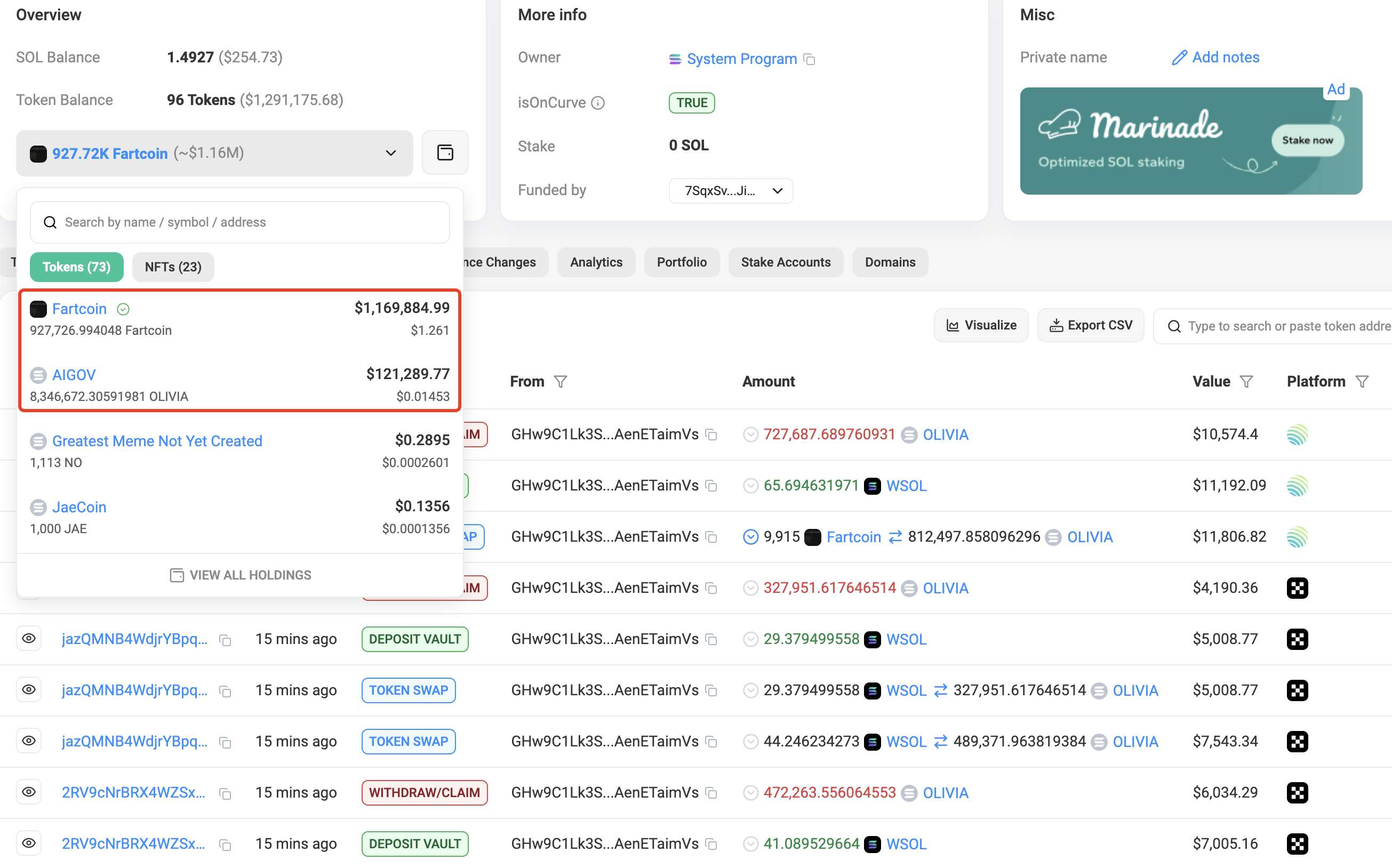Click VIEW ALL HOLDINGS link

click(x=240, y=575)
